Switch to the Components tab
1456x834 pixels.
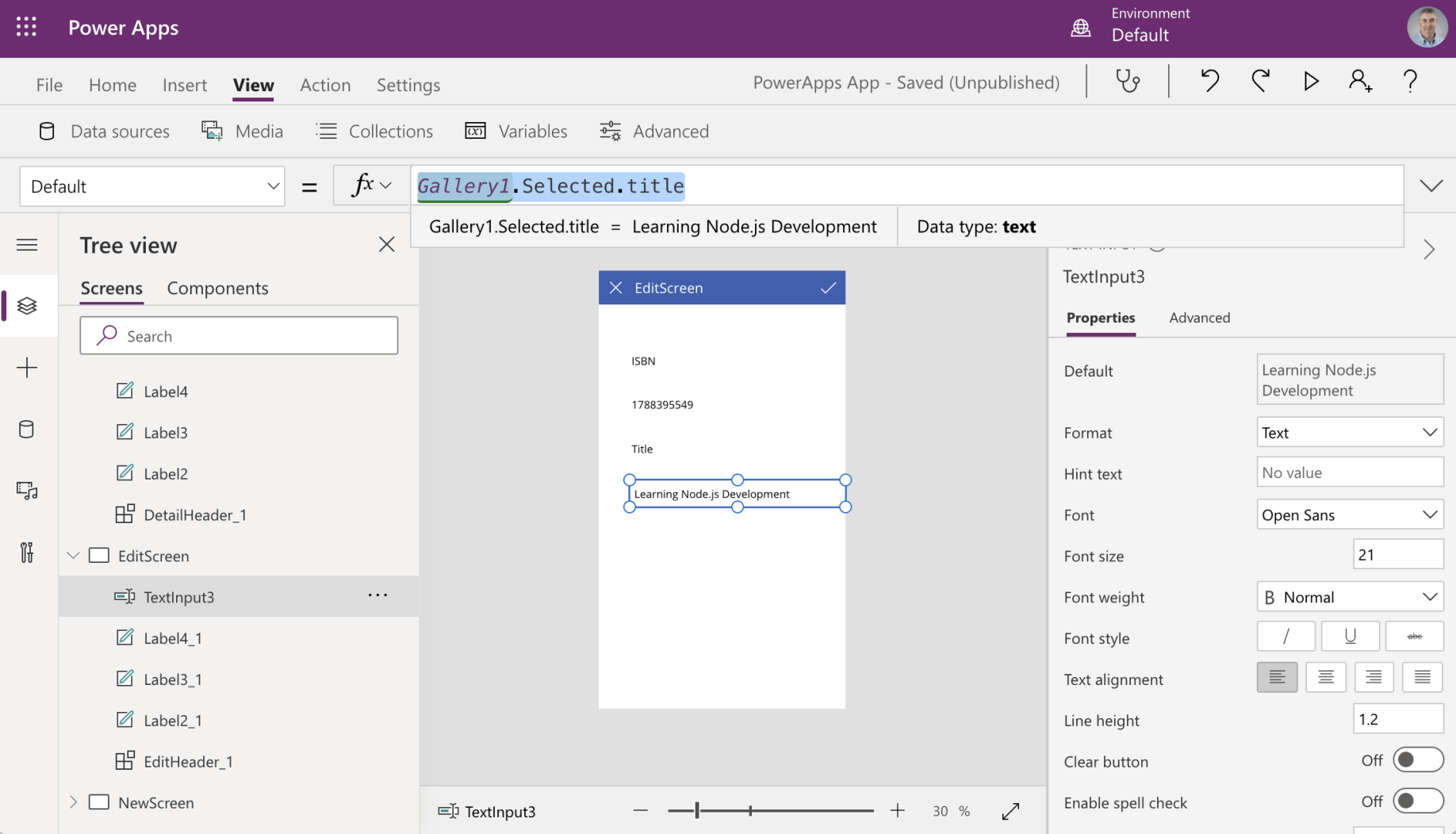click(x=217, y=289)
